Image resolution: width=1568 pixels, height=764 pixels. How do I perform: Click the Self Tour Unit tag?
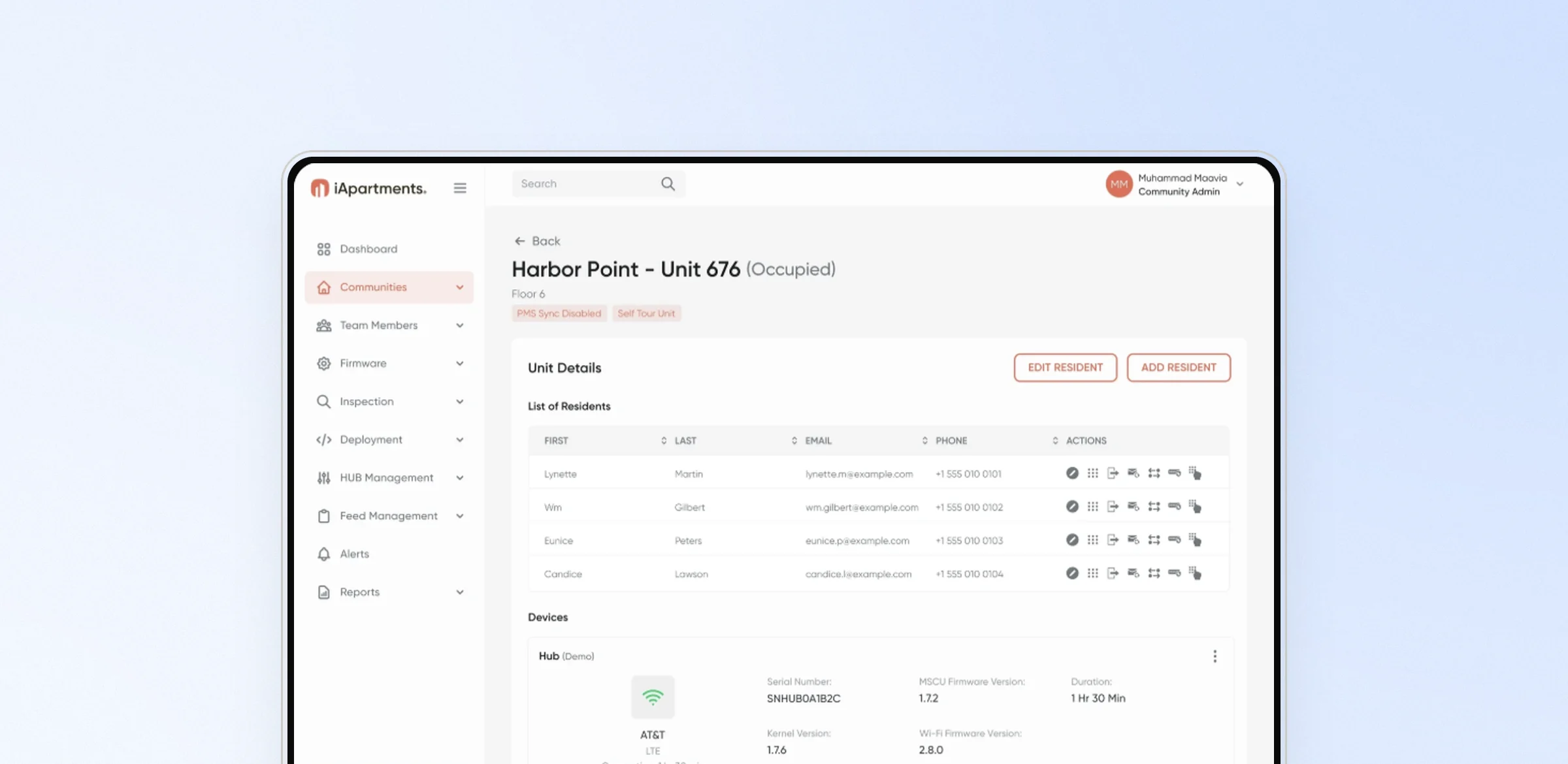[x=647, y=313]
